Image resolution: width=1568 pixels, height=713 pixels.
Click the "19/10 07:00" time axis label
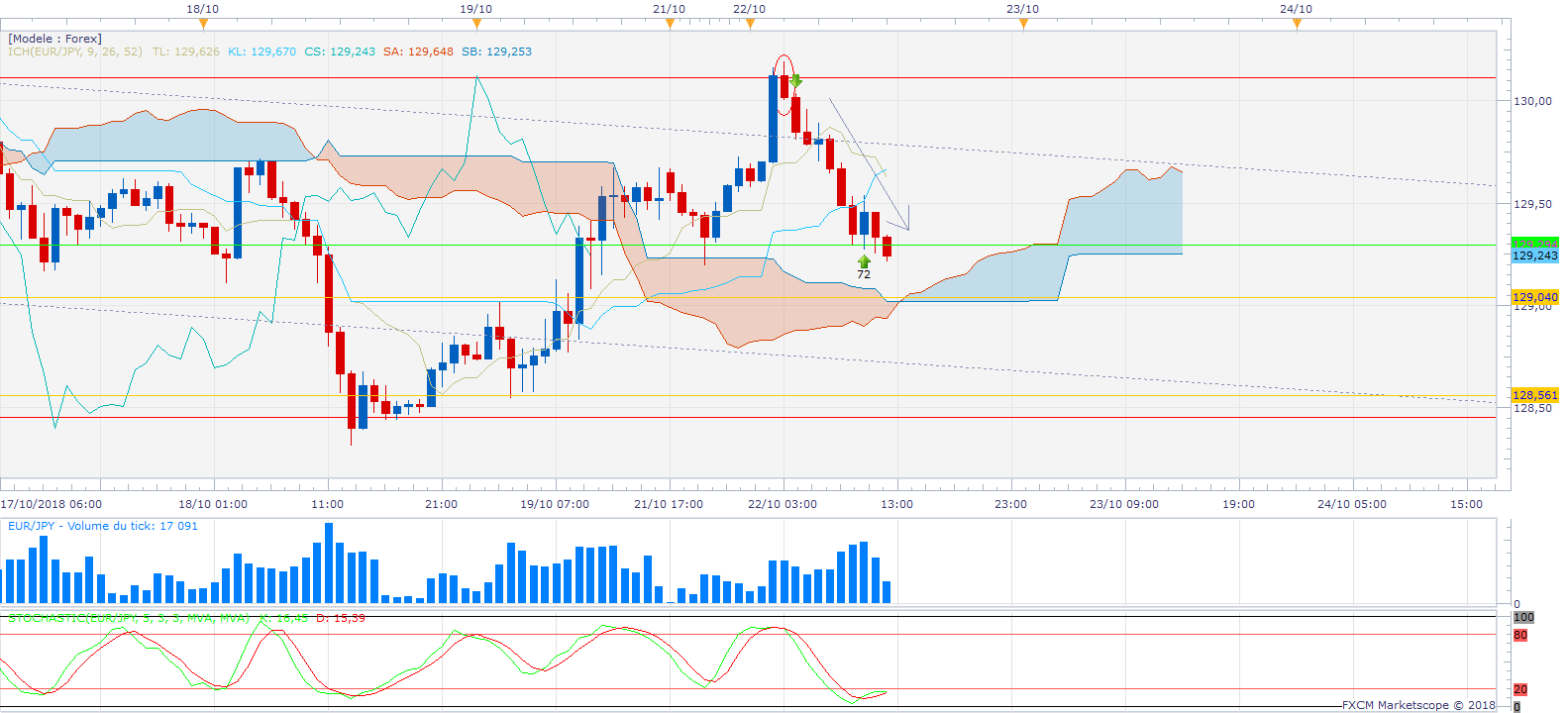pyautogui.click(x=555, y=504)
